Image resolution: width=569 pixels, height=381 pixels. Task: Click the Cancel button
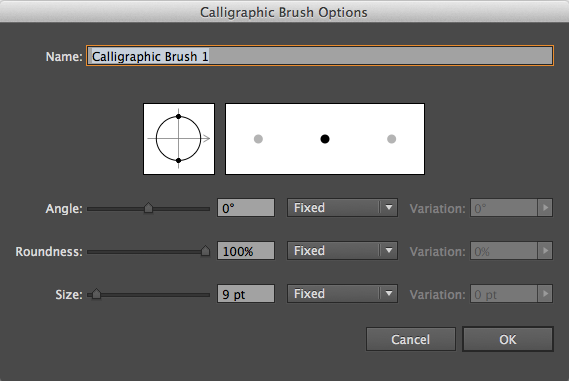click(x=411, y=339)
